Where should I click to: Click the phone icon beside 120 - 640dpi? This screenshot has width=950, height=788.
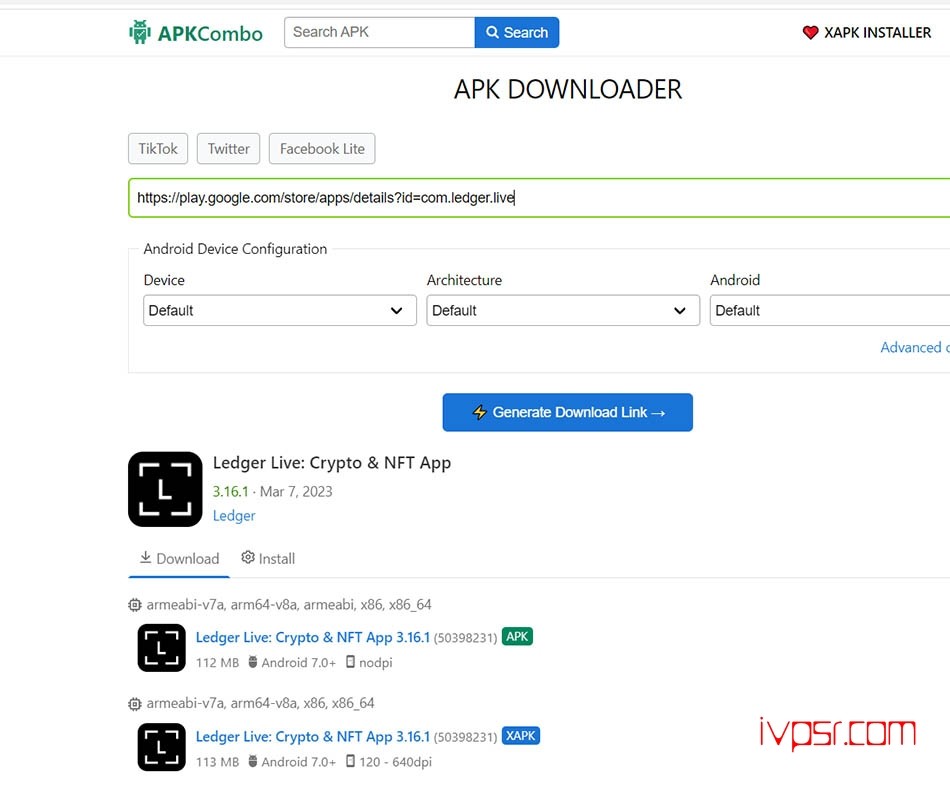350,761
